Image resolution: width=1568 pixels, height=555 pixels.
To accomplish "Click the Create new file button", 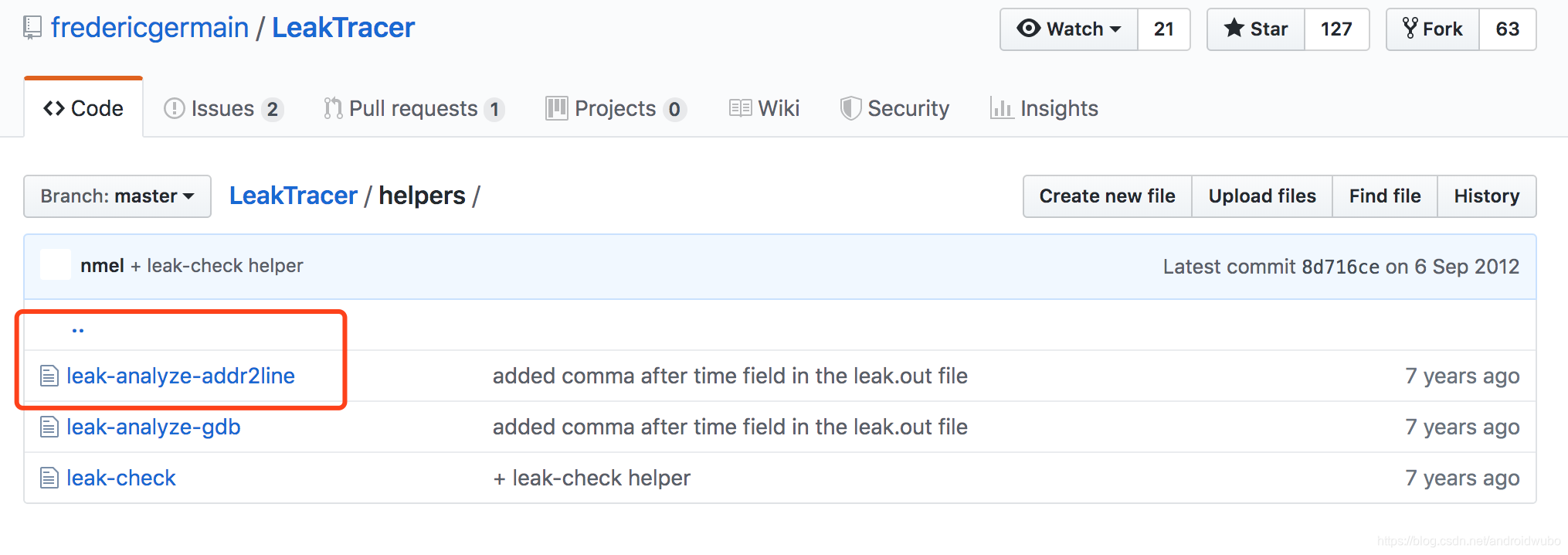I will [1107, 196].
